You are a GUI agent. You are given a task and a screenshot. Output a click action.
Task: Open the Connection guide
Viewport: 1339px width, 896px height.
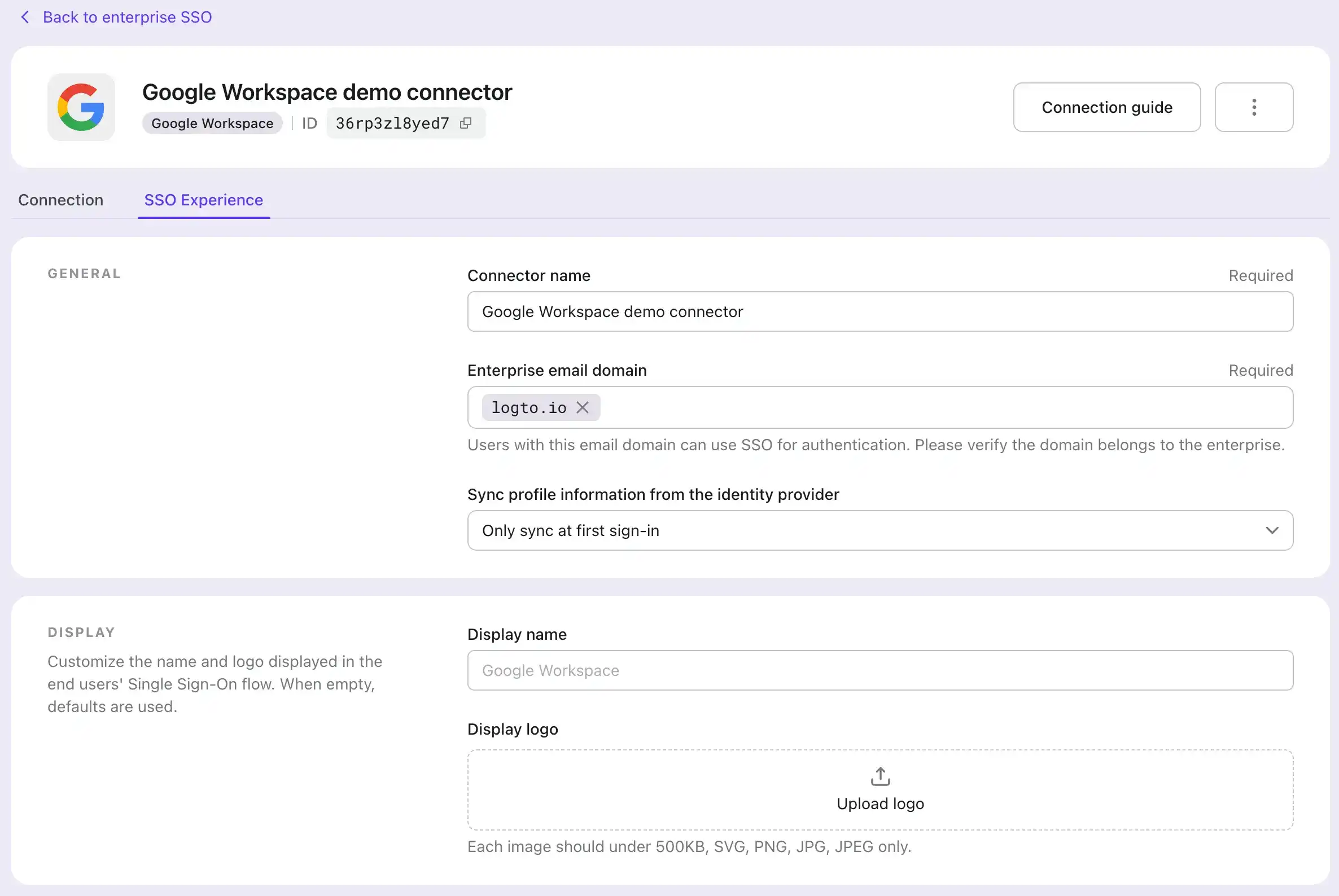1106,107
